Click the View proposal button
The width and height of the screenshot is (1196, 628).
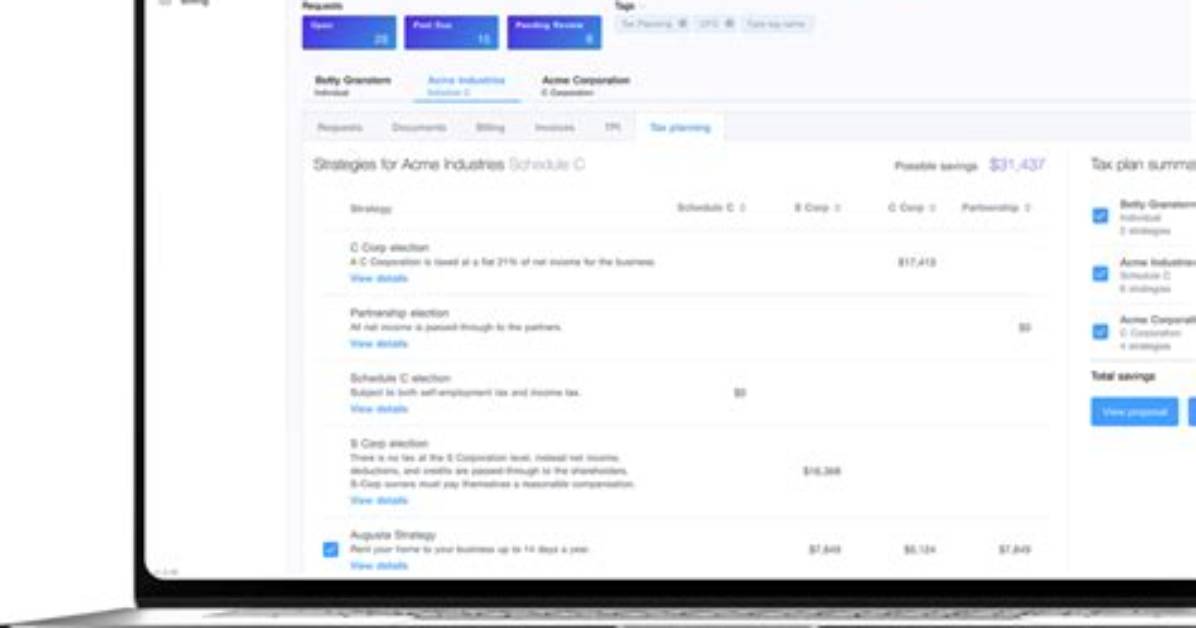point(1133,412)
